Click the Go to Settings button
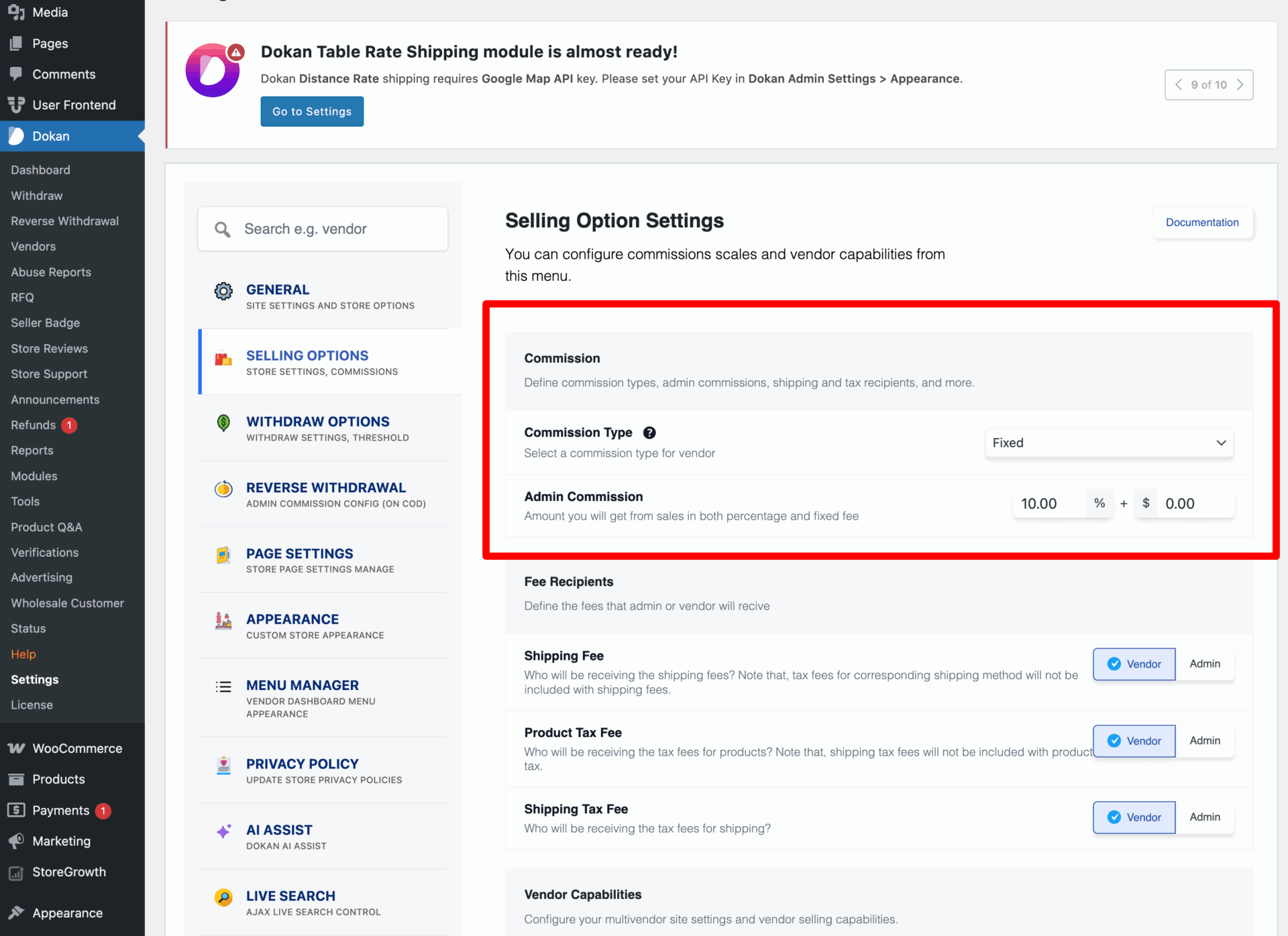The image size is (1288, 936). pyautogui.click(x=312, y=111)
